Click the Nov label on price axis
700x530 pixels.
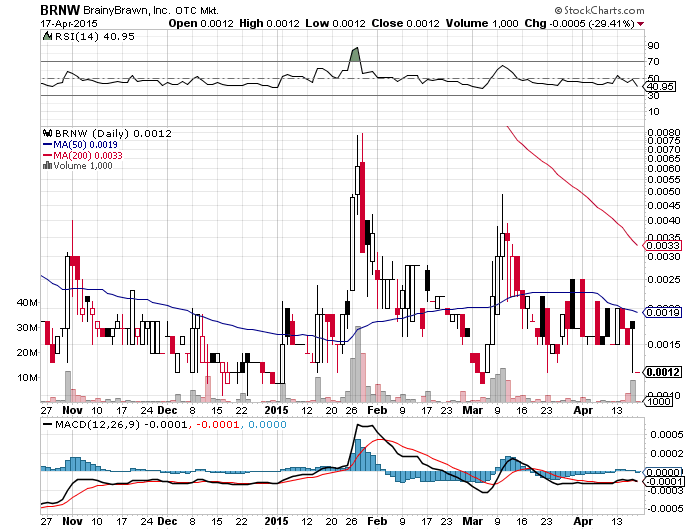[x=72, y=410]
